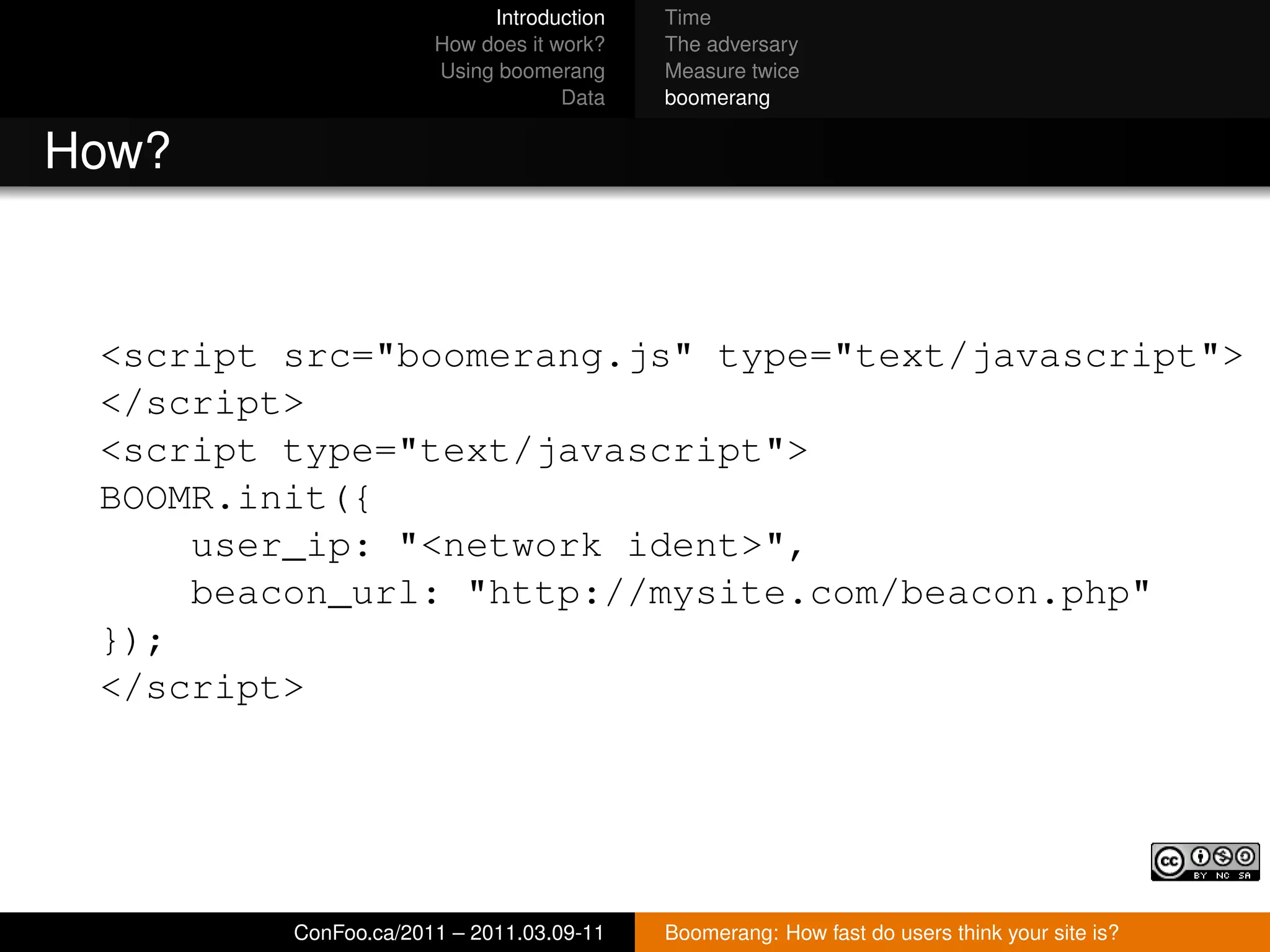Screen dimensions: 1270x952
Task: Go to the 'Using boomerang' section
Action: tap(522, 71)
